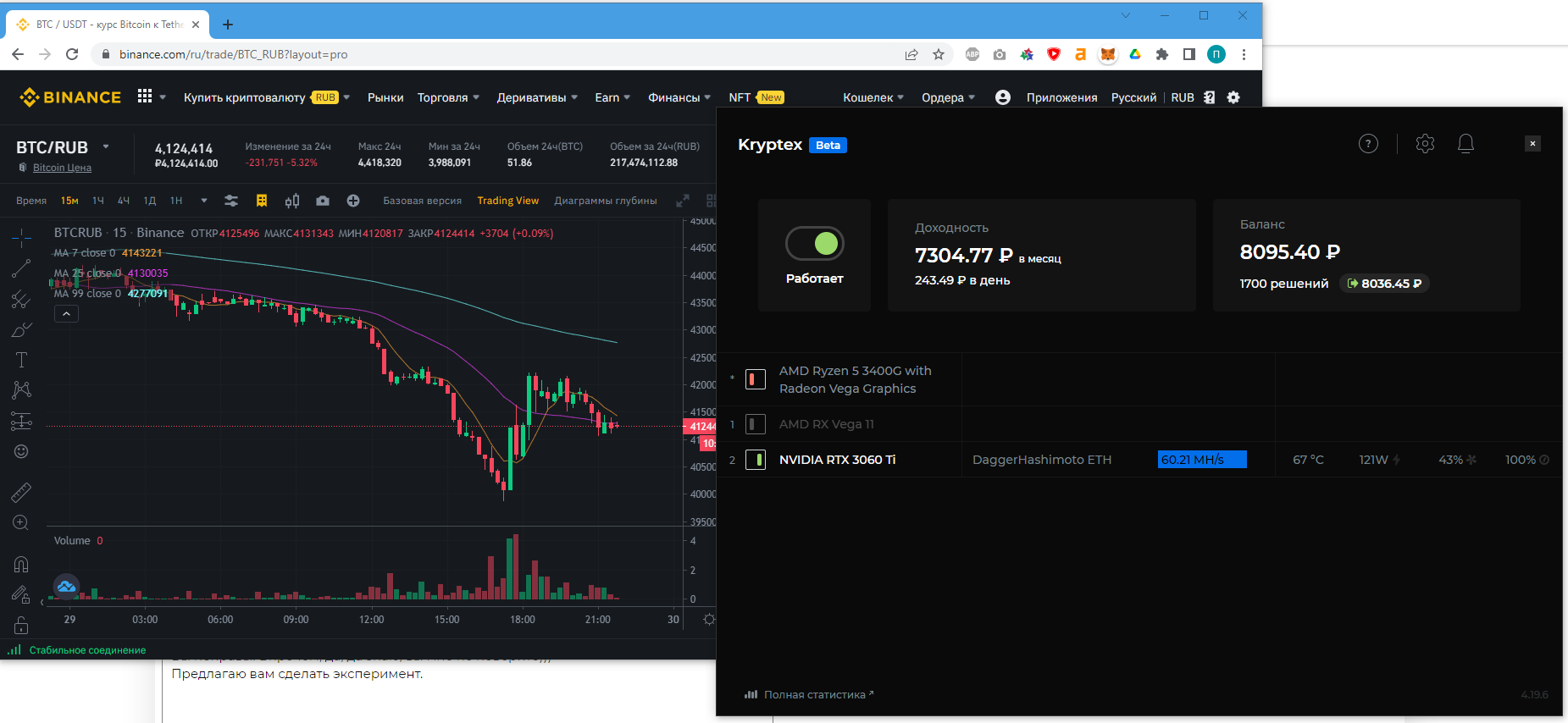Viewport: 1568px width, 723px height.
Task: Click the 60.21 MH/s hashrate bar
Action: click(1201, 460)
